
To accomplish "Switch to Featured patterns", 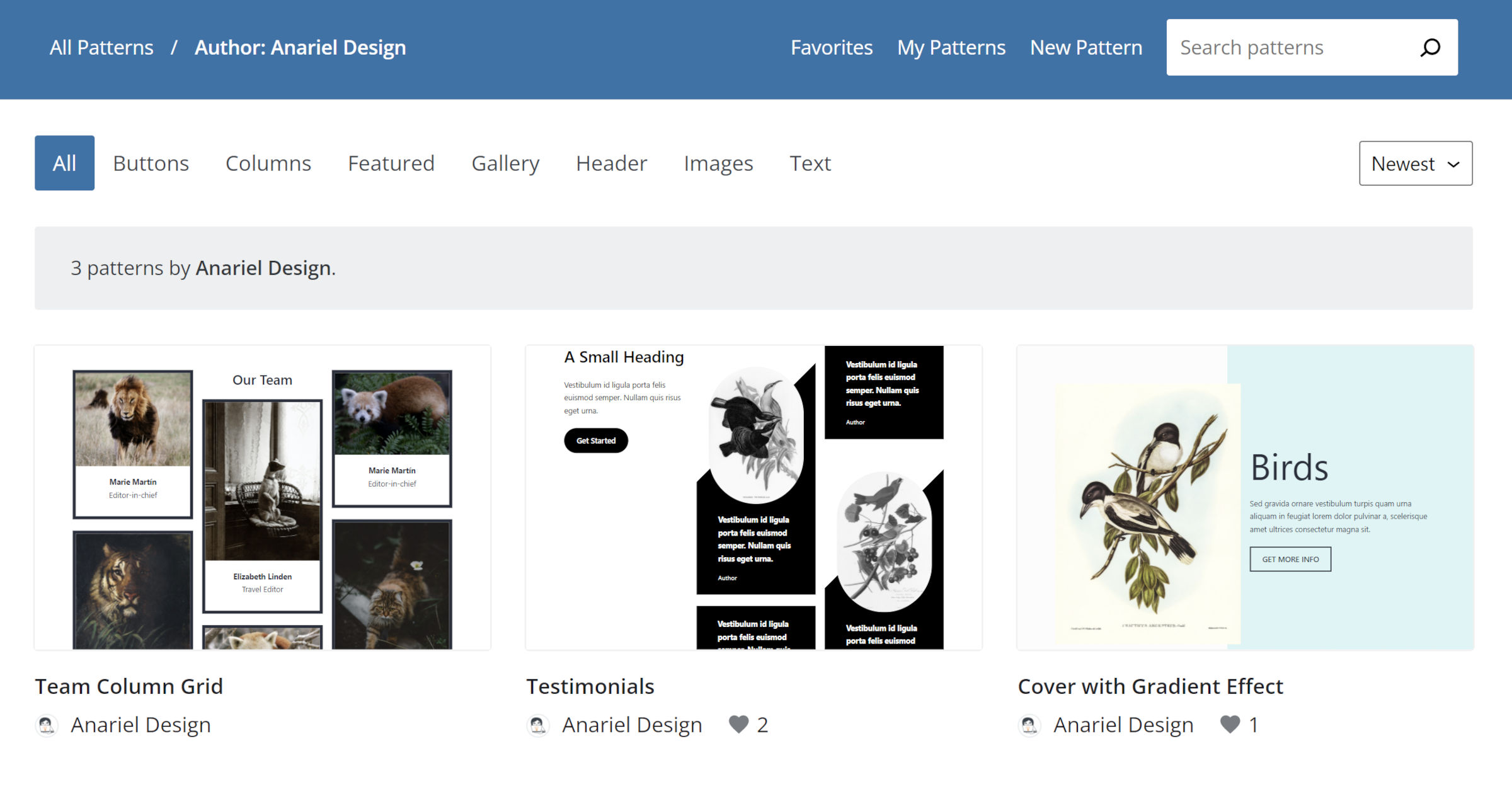I will [391, 163].
